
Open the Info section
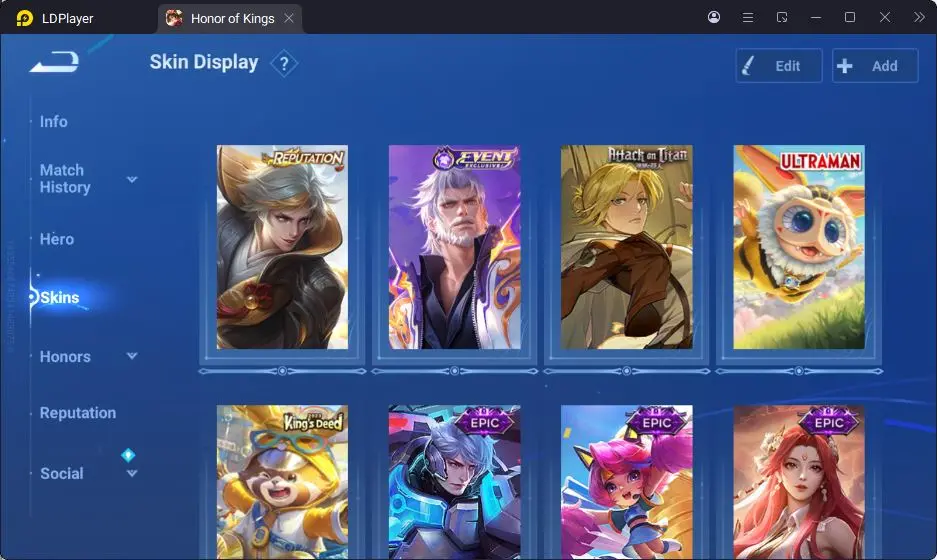54,121
